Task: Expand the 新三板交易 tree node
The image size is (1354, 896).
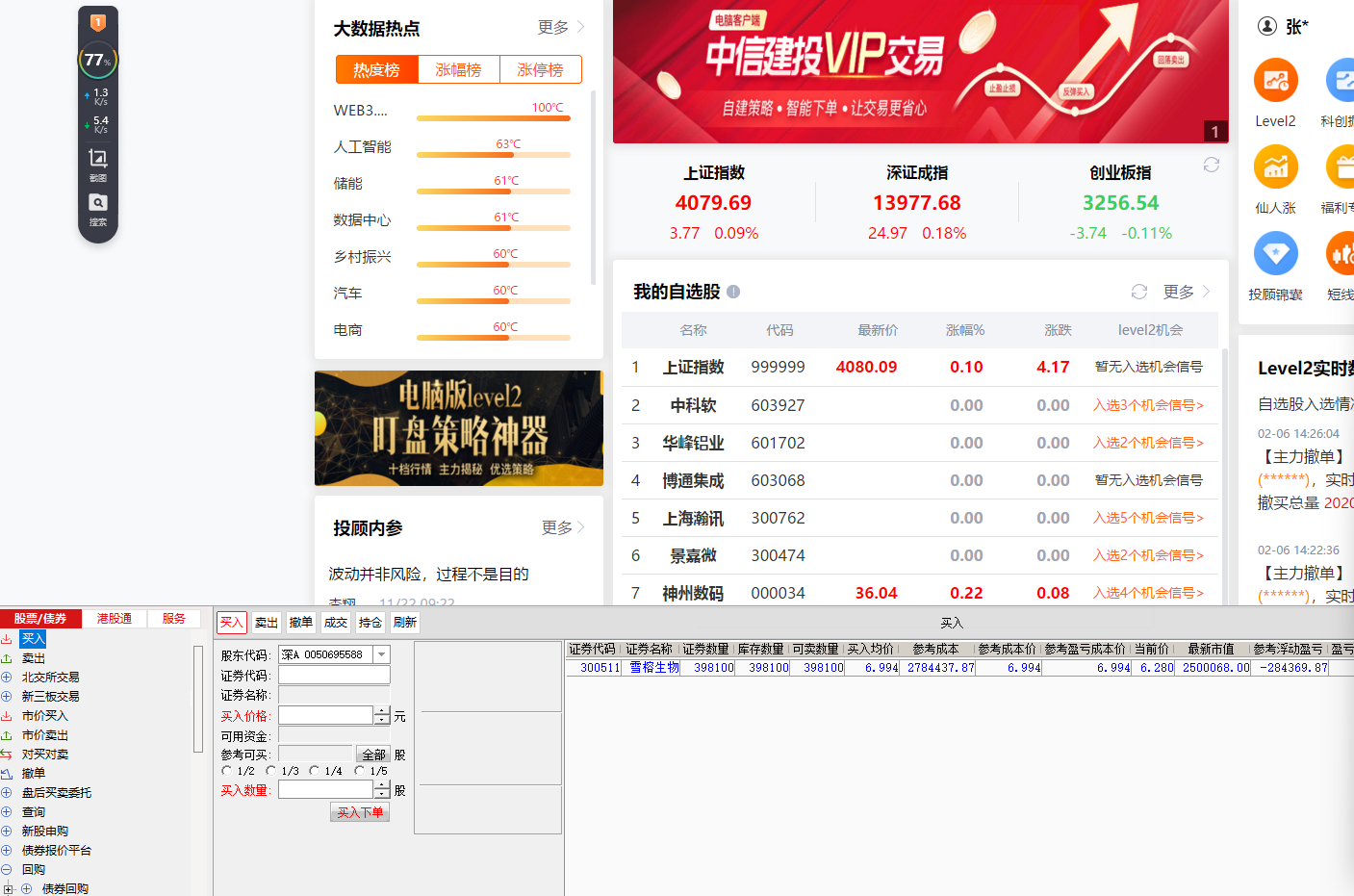Action: point(7,697)
